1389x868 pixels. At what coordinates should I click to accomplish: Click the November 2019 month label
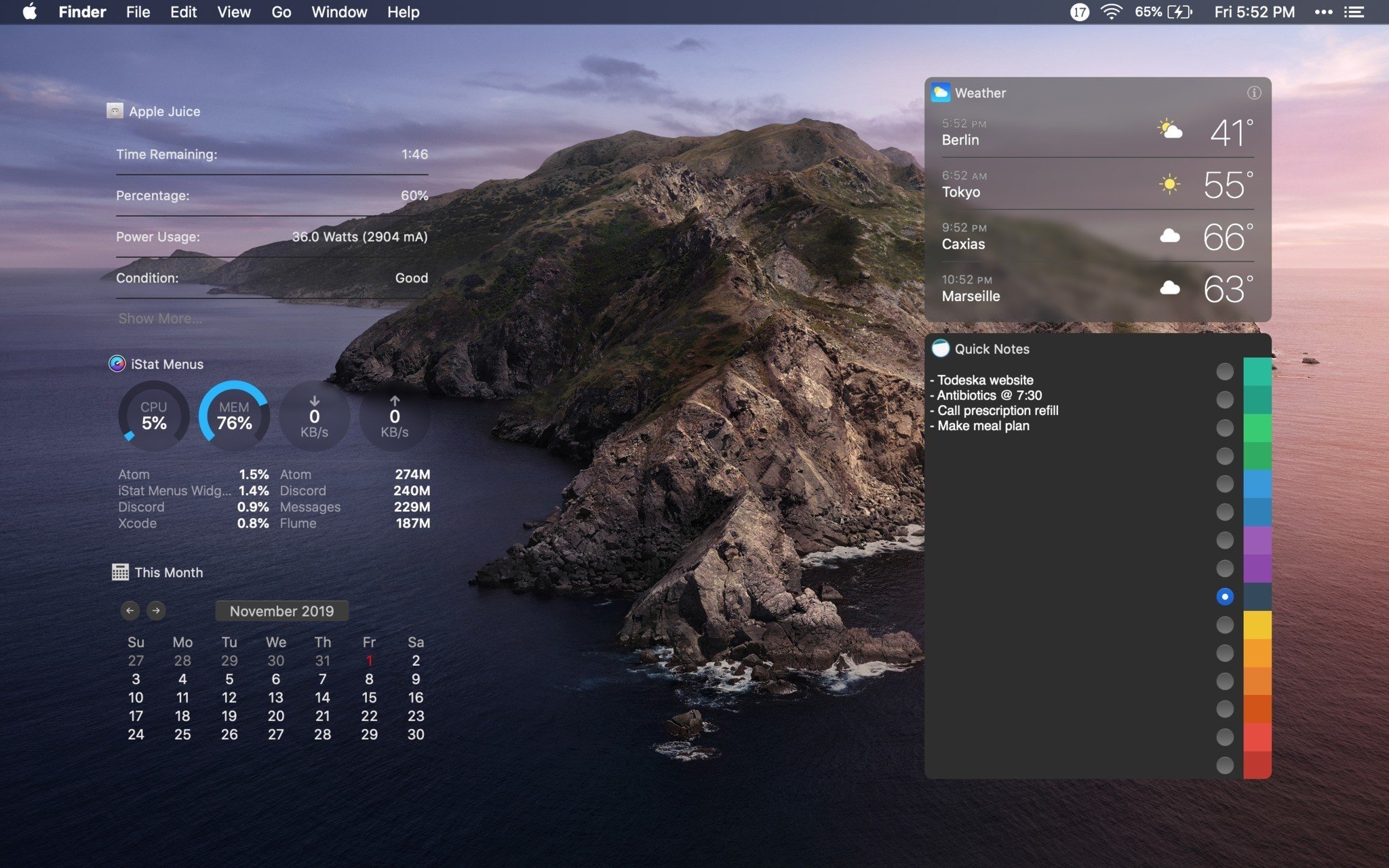[x=281, y=611]
